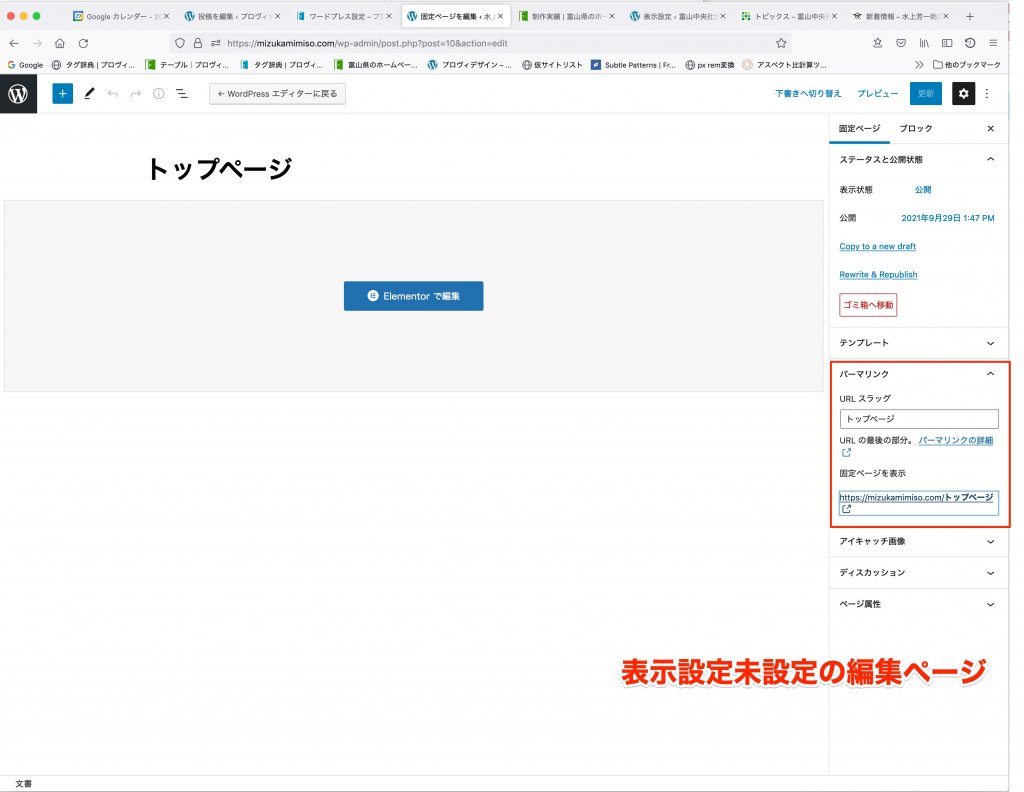Expand the アイキャッチ画像 panel
The image size is (1024, 792).
pos(990,541)
